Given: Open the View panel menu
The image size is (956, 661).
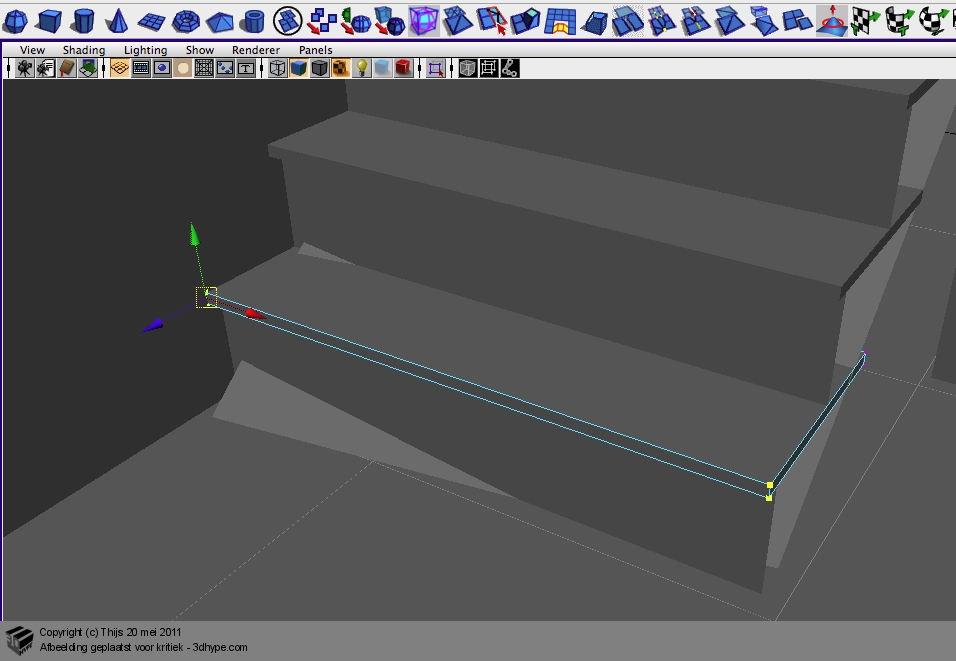Looking at the screenshot, I should pyautogui.click(x=32, y=50).
